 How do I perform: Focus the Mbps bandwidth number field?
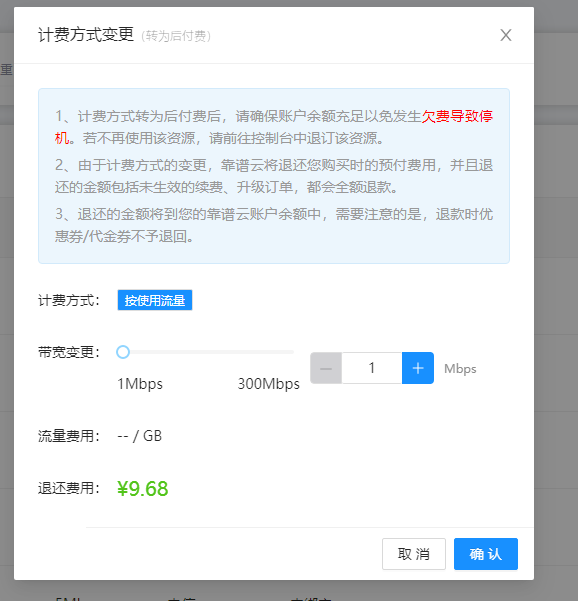click(372, 368)
